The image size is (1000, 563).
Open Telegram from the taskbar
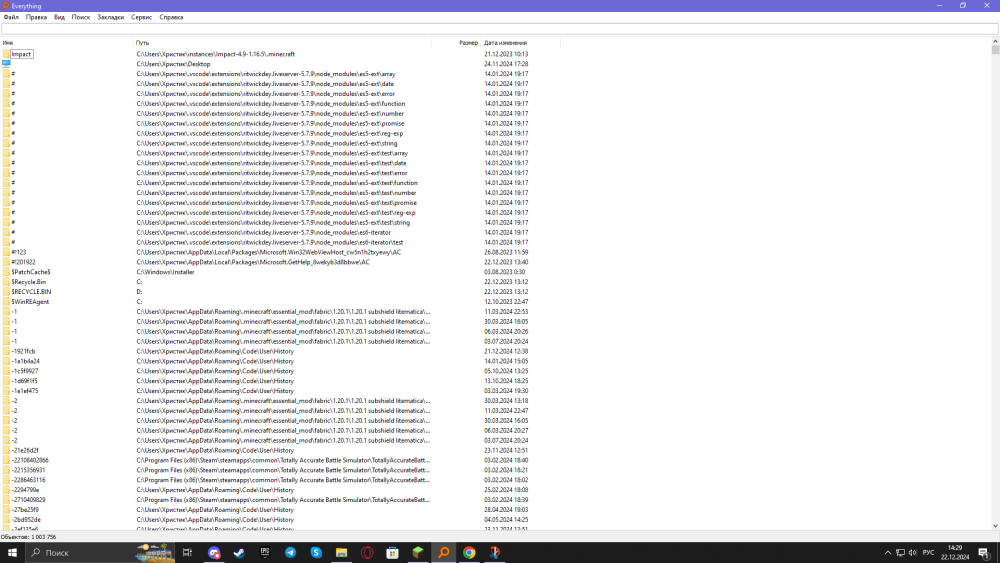[x=290, y=553]
